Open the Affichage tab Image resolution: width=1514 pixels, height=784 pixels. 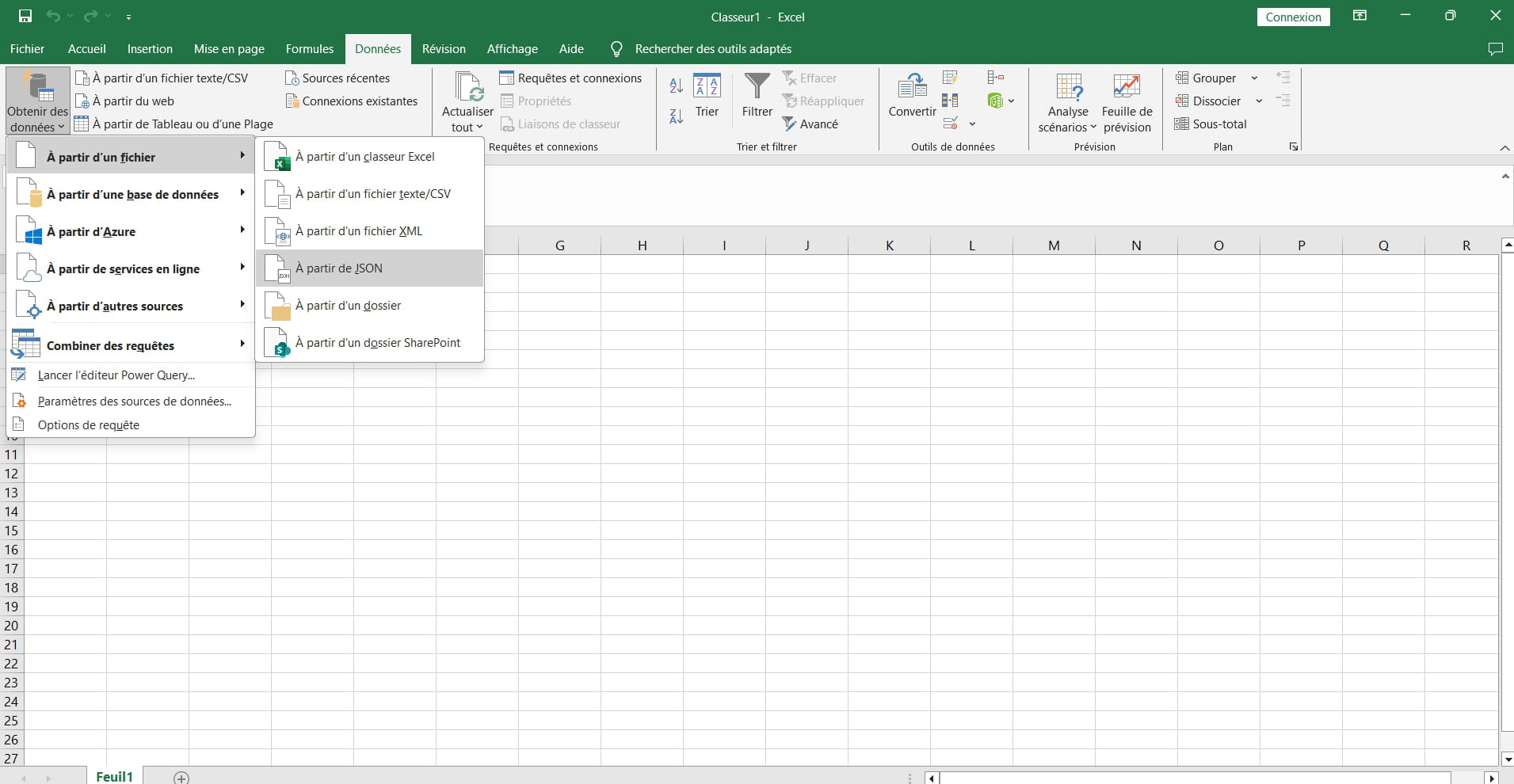(x=513, y=49)
